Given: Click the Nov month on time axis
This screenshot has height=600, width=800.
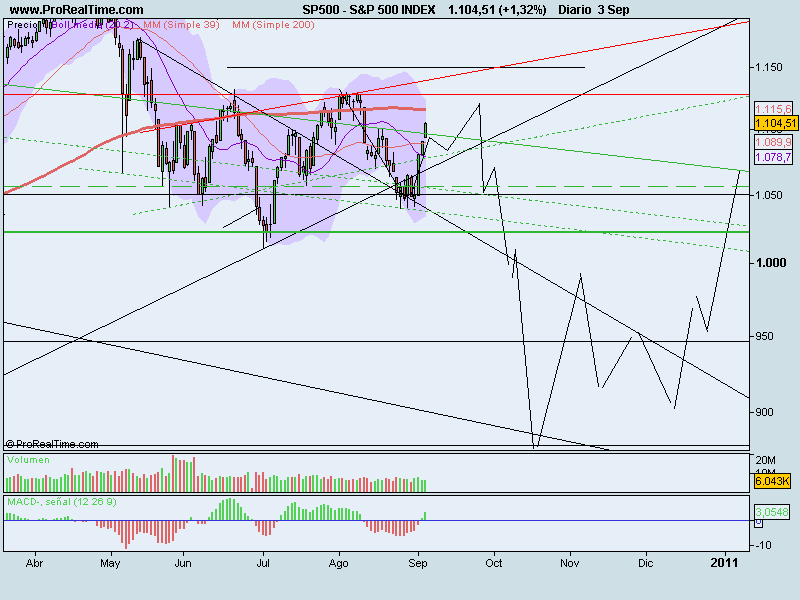Looking at the screenshot, I should 569,563.
